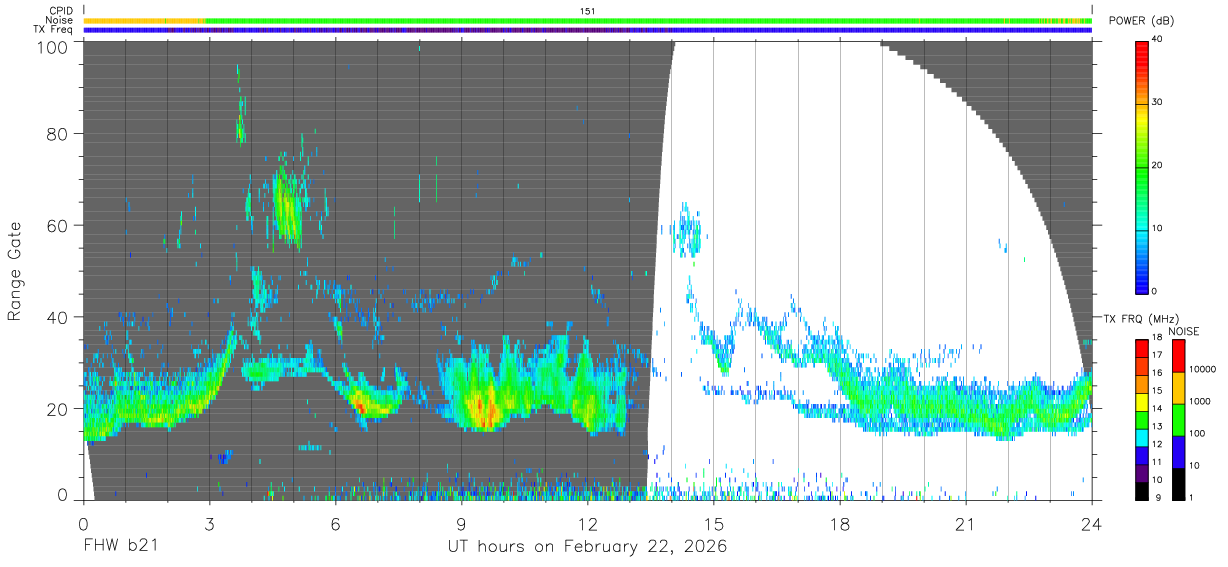Click the 30 tick on power scale
Viewport: 1228px width, 567px height.
tap(1158, 102)
